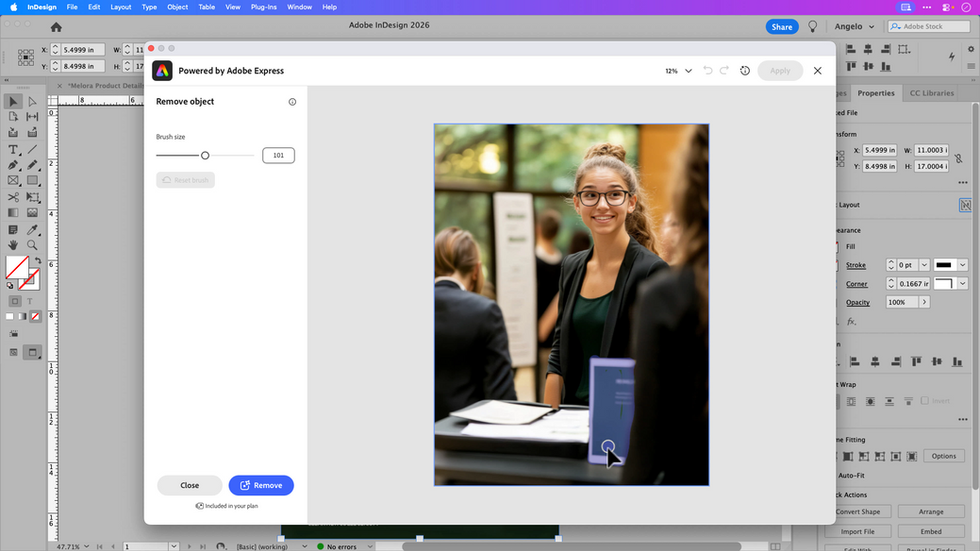Screen dimensions: 980x551
Task: Select the Properties tab
Action: pos(876,93)
